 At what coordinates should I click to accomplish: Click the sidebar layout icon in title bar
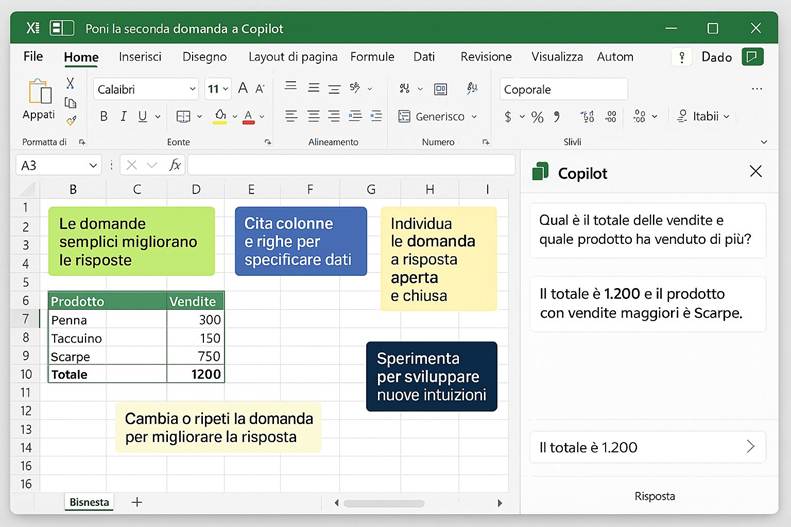pos(62,28)
